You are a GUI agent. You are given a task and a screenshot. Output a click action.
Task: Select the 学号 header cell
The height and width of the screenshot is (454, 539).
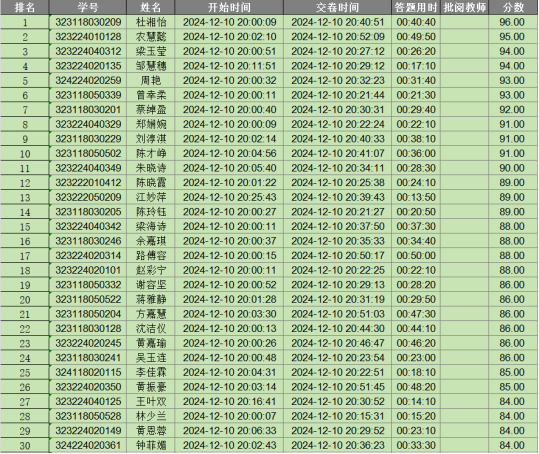tap(88, 7)
